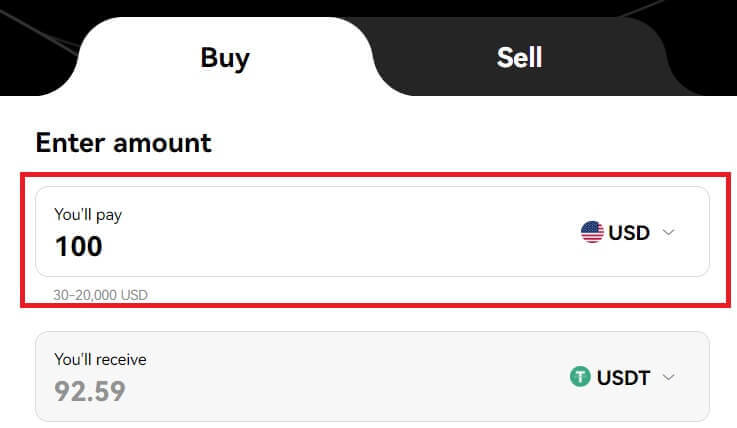Click the white gap between pay and receive boxes
This screenshot has width=737, height=428.
[370, 319]
